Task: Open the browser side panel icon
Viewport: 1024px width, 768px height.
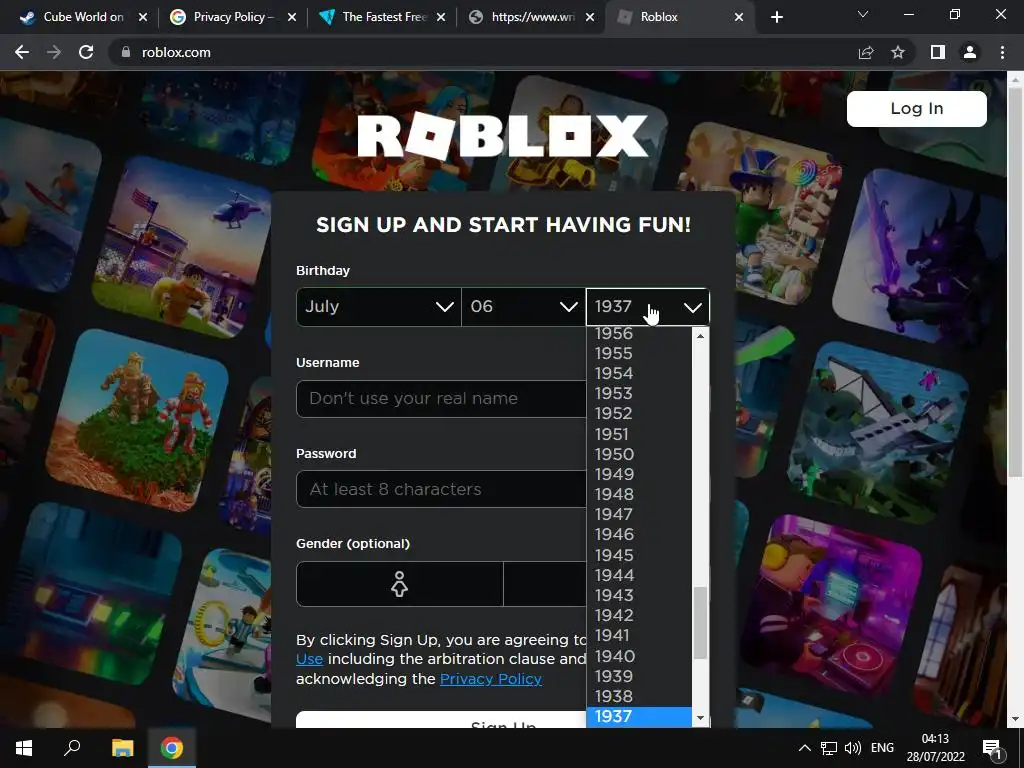Action: pyautogui.click(x=938, y=52)
